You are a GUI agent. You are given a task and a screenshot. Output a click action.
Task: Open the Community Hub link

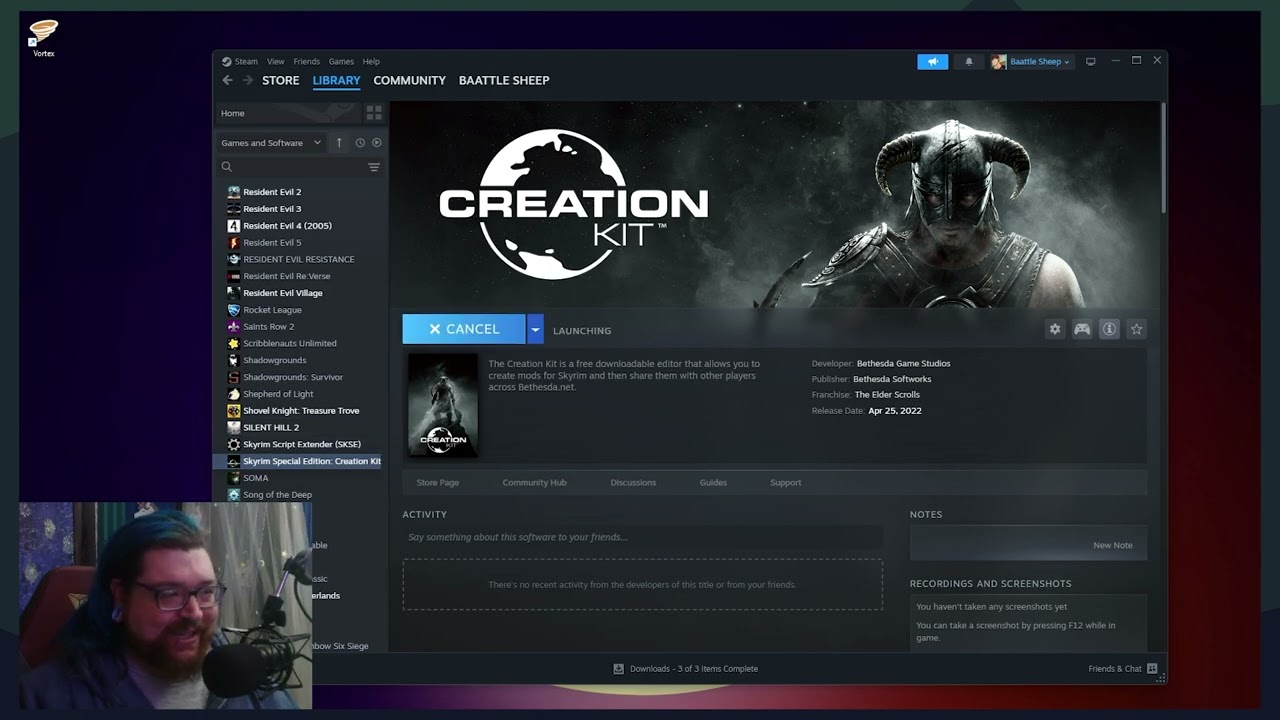534,482
